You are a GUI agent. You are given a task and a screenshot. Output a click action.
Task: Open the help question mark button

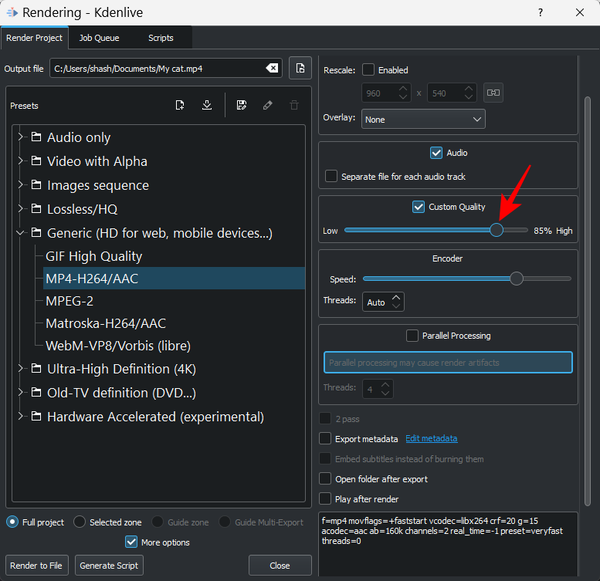[x=540, y=13]
